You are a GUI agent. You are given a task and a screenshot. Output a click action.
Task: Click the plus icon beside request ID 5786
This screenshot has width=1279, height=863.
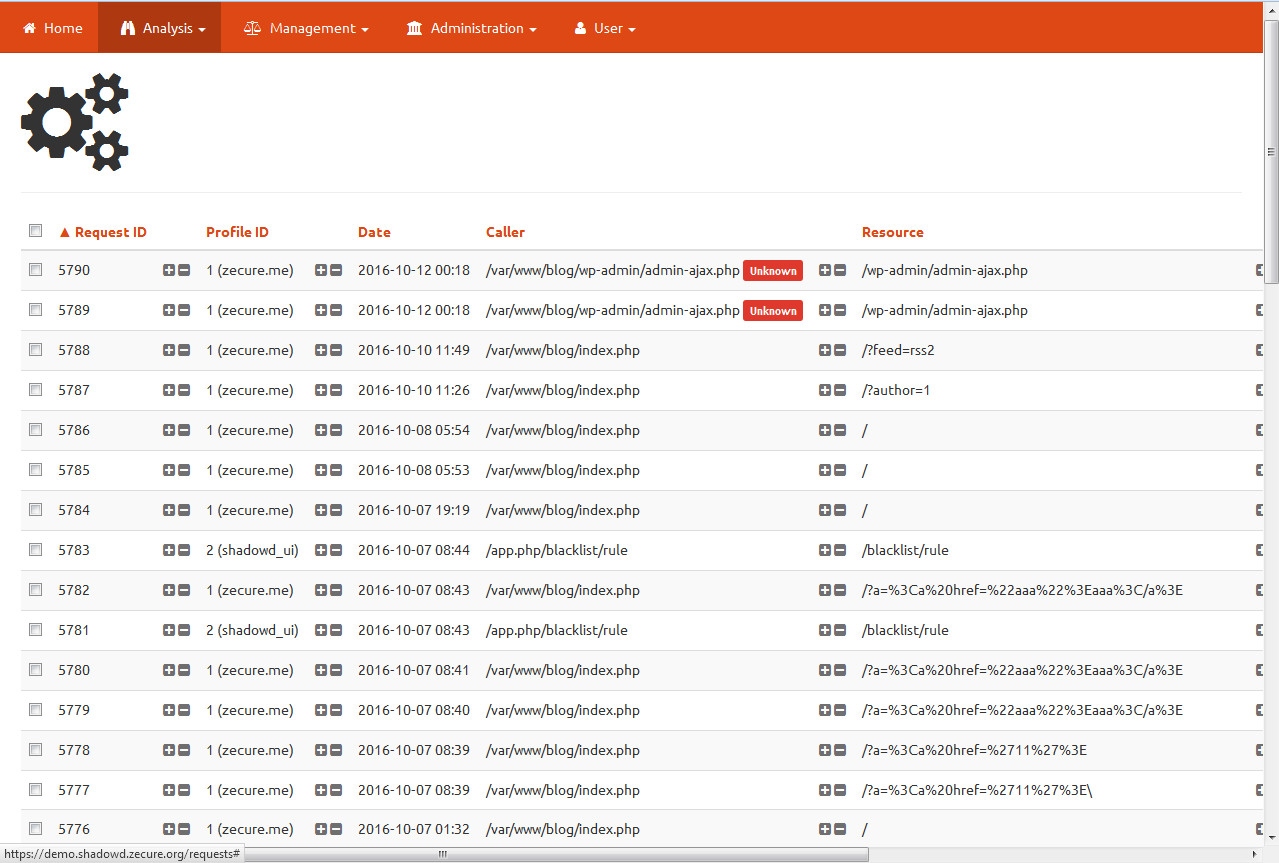[x=169, y=430]
